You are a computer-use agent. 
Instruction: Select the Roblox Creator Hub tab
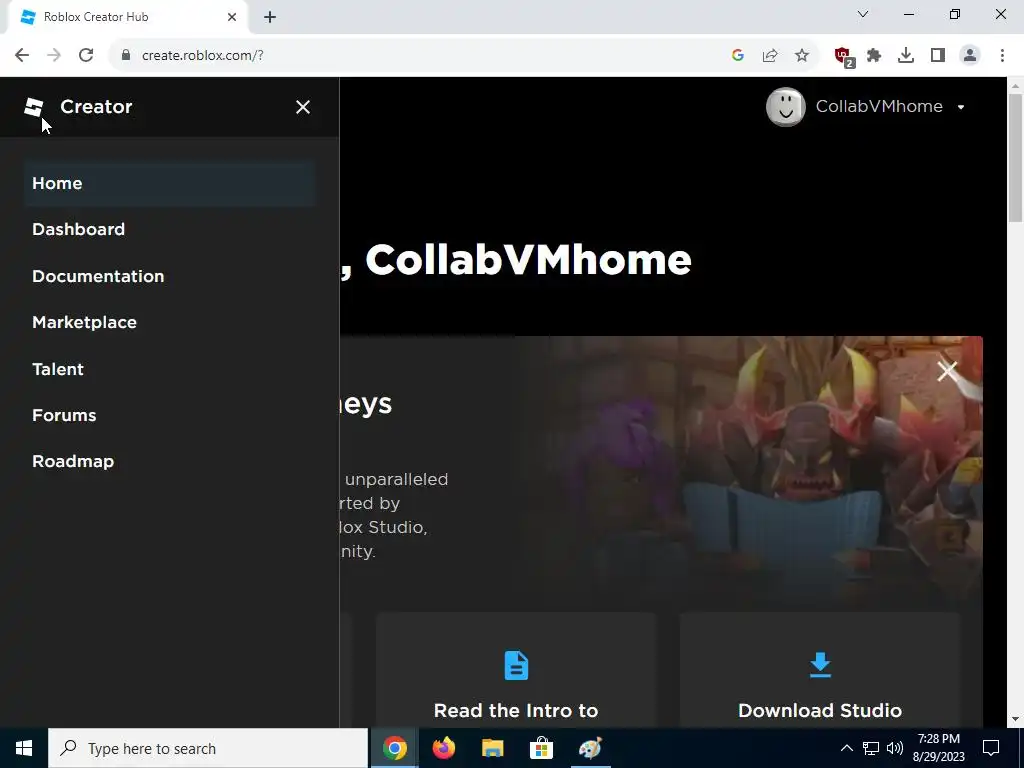click(x=127, y=17)
